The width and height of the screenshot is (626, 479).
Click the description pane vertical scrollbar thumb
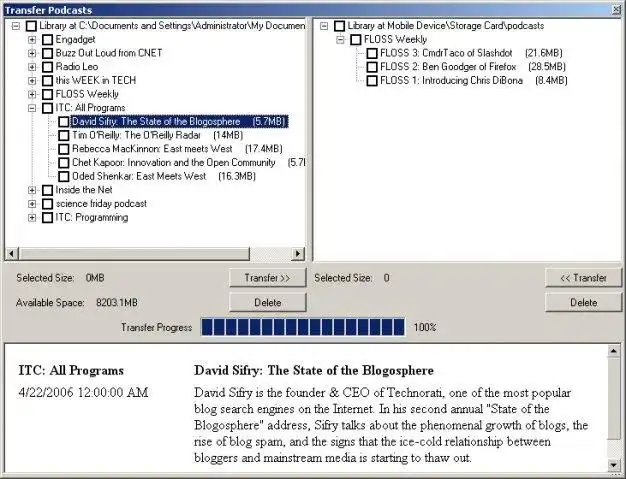coord(613,398)
